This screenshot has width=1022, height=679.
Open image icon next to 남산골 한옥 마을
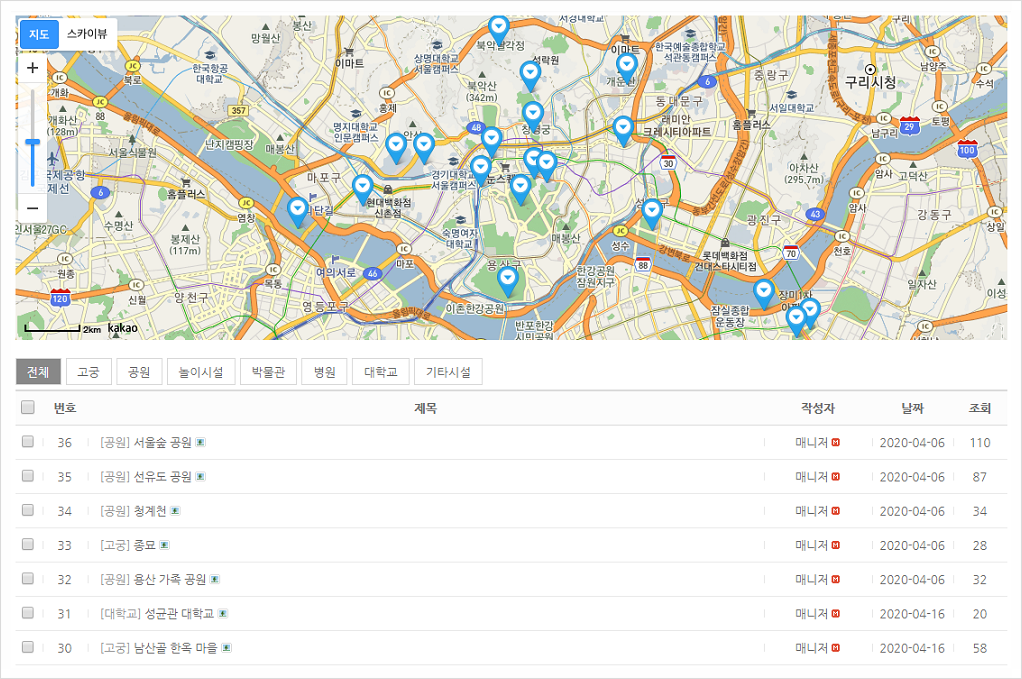226,648
